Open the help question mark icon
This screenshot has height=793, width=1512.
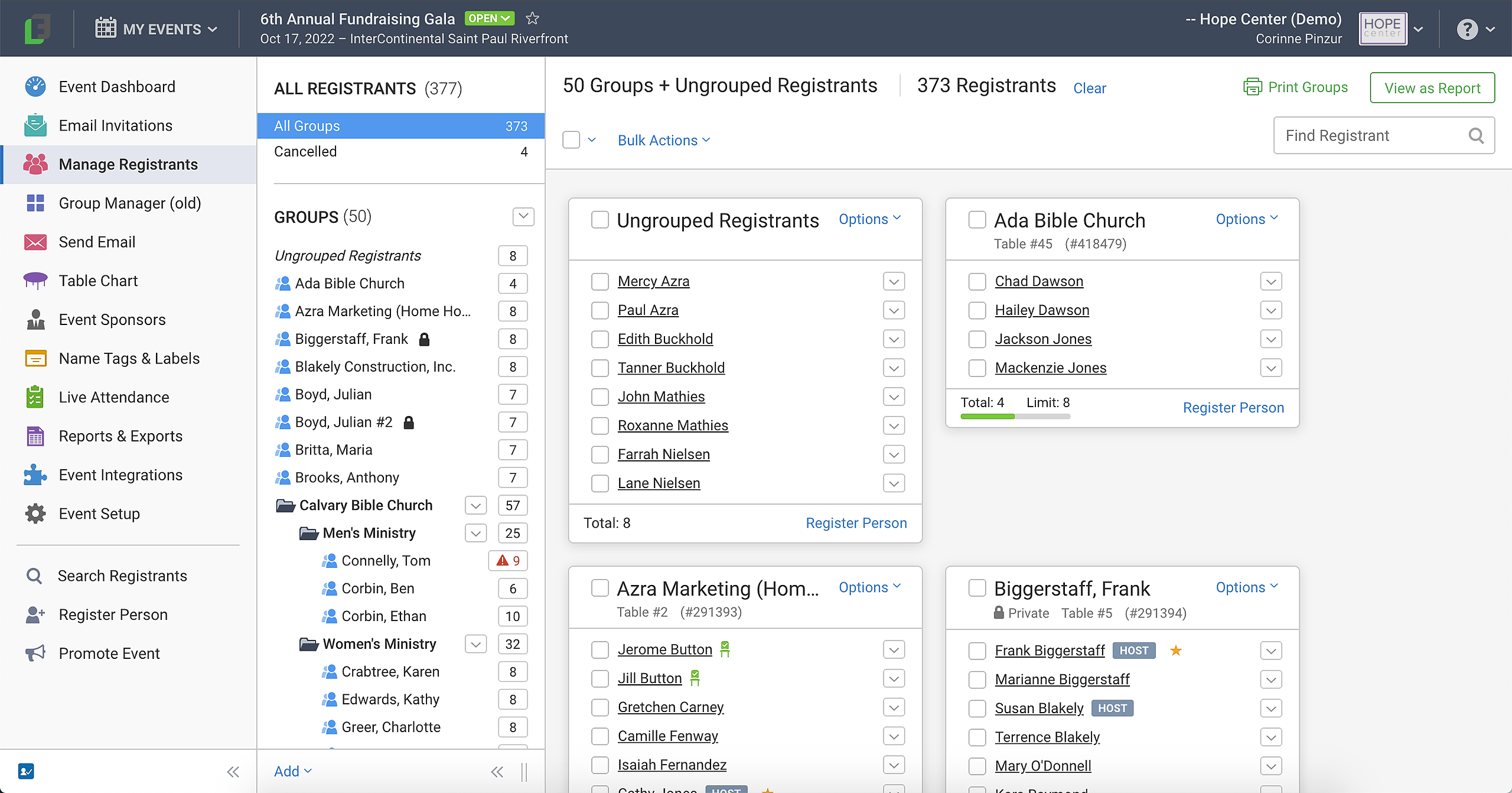[x=1467, y=29]
